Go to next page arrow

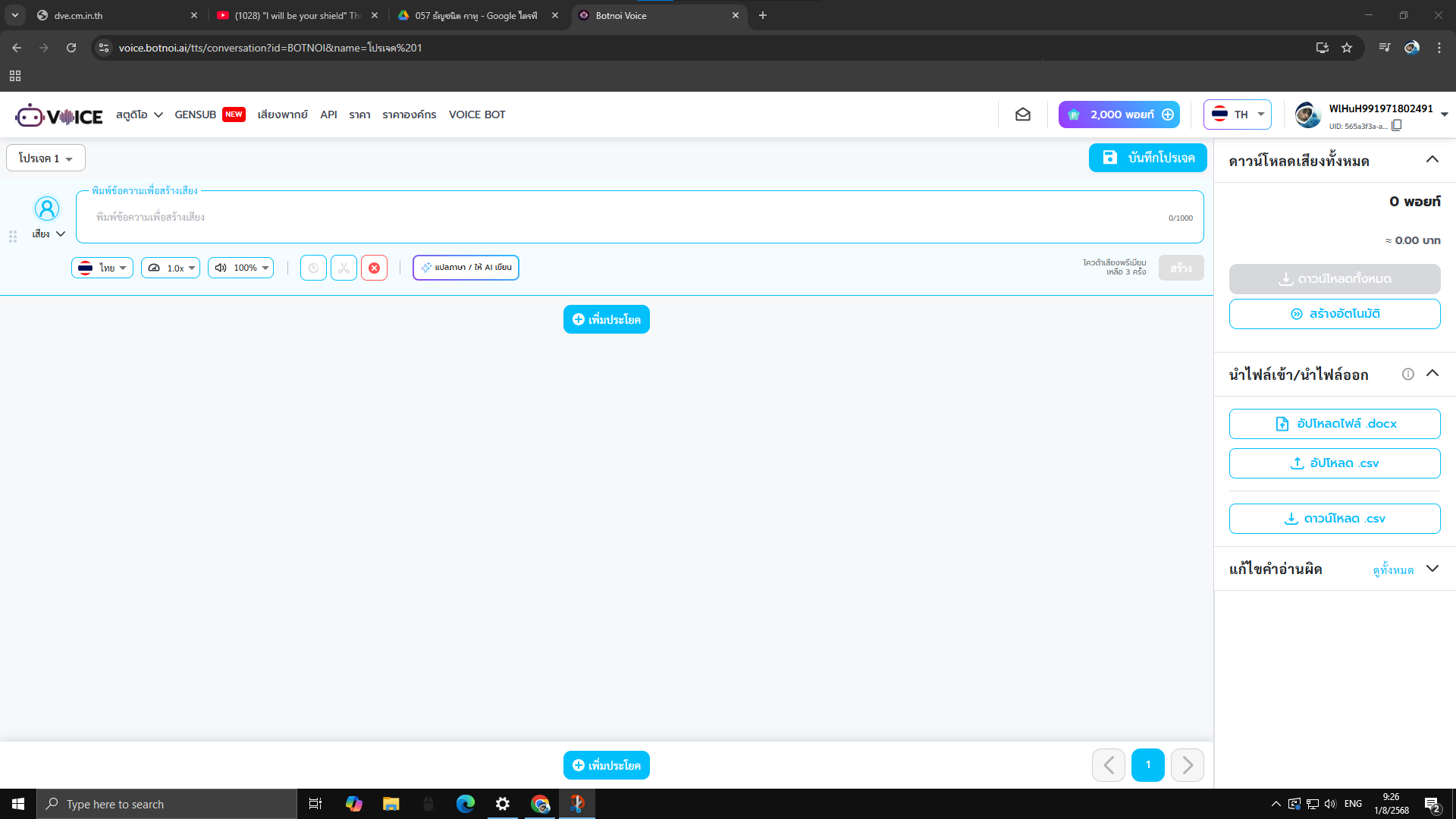[1187, 765]
